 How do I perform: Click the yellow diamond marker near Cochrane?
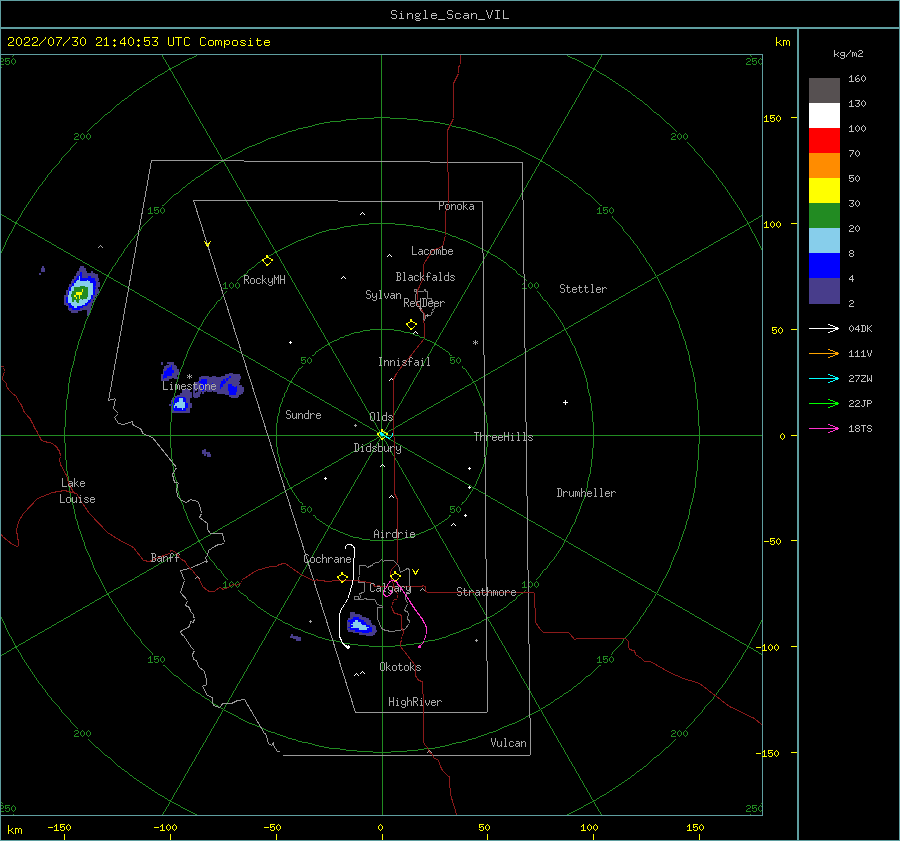343,577
